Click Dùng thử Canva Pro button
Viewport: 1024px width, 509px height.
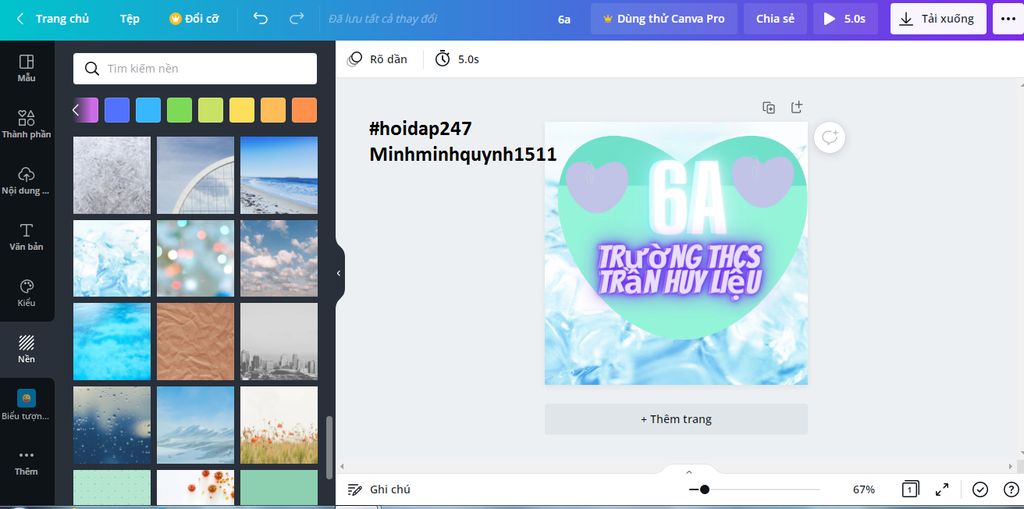[664, 19]
